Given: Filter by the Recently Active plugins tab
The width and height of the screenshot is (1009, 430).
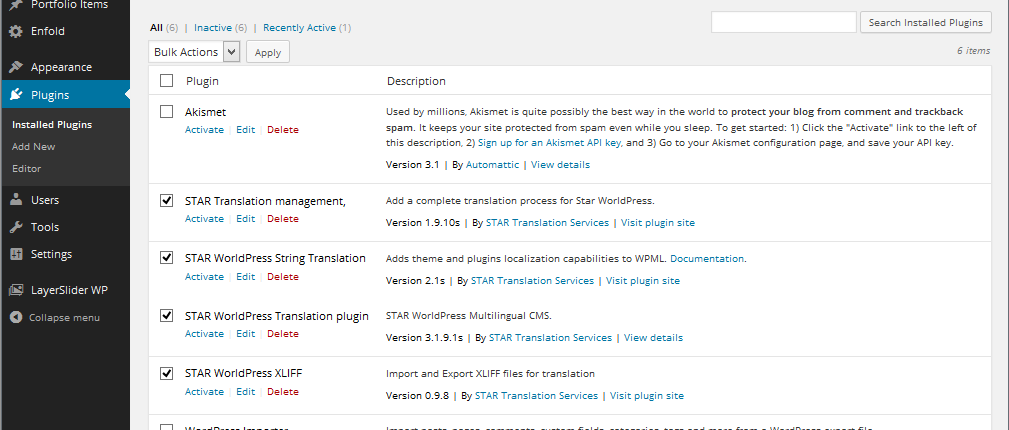Looking at the screenshot, I should tap(299, 28).
